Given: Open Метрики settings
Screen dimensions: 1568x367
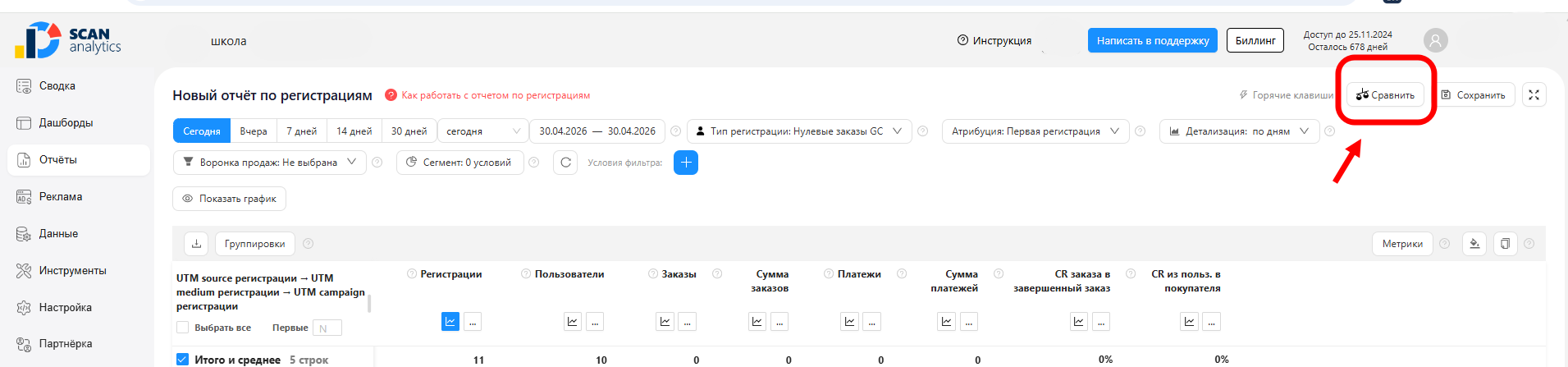Looking at the screenshot, I should (1402, 244).
